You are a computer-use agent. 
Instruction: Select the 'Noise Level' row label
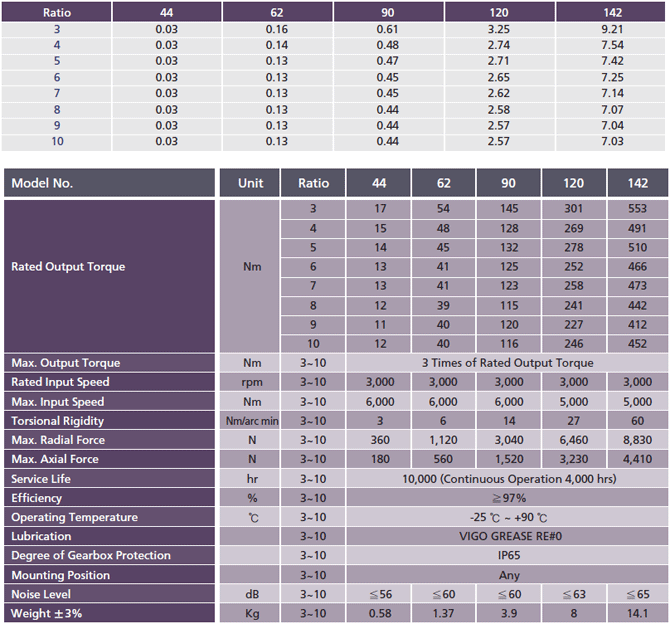point(109,595)
